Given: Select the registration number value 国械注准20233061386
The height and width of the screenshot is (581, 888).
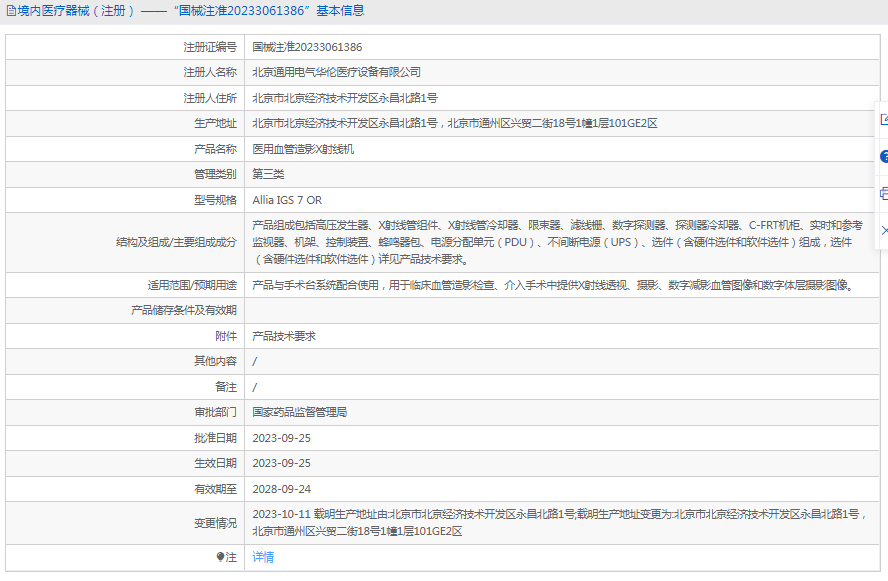Looking at the screenshot, I should [x=307, y=47].
